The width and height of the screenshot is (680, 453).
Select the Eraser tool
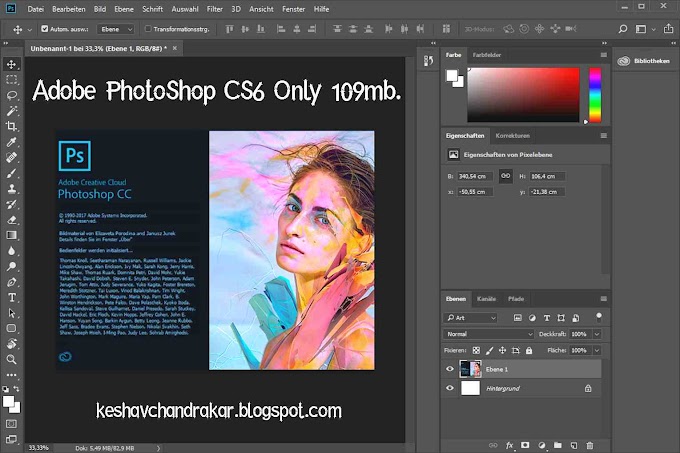pyautogui.click(x=12, y=220)
